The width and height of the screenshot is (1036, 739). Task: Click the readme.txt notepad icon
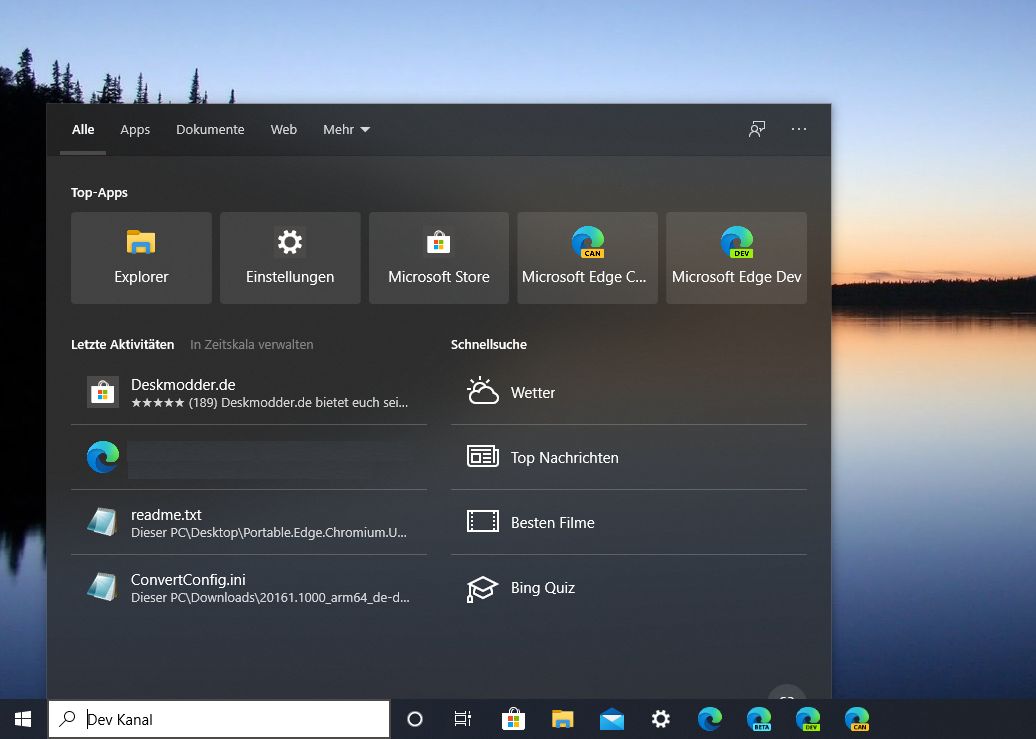pyautogui.click(x=102, y=522)
